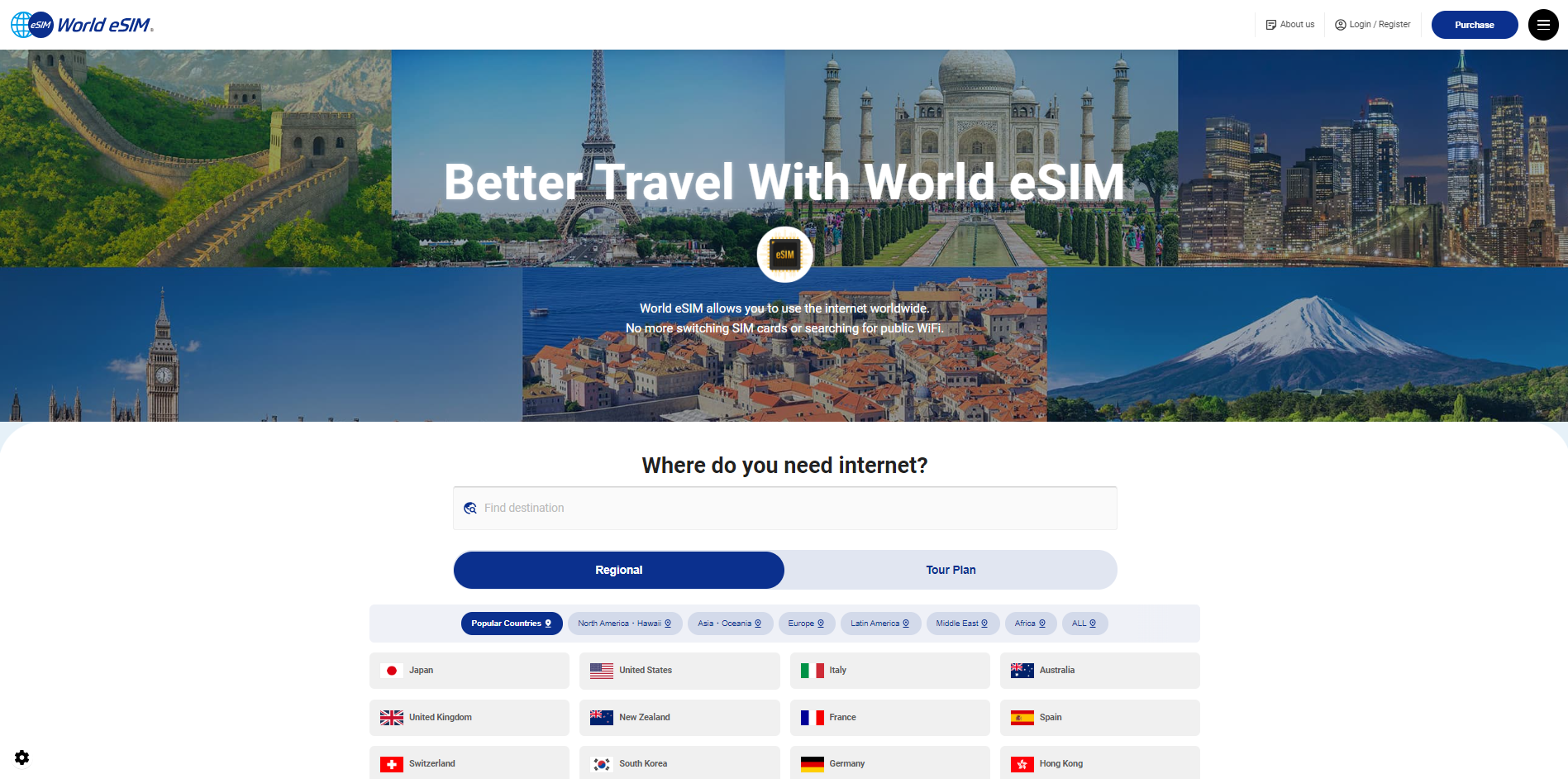Click the Australia flag icon
This screenshot has height=779, width=1568.
[1022, 671]
